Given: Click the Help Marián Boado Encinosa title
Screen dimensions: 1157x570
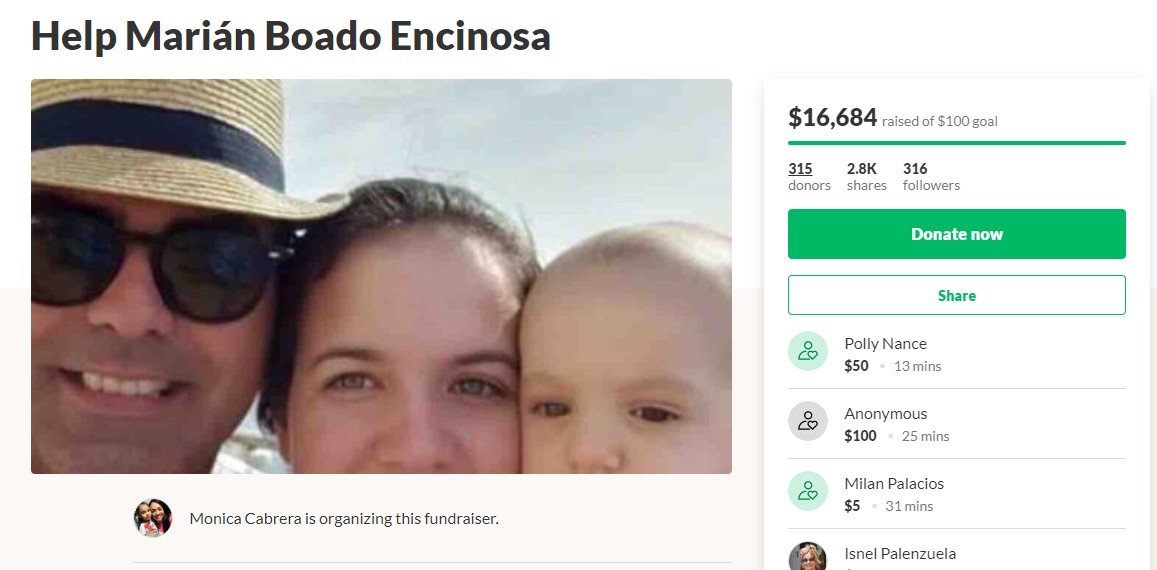Looking at the screenshot, I should 291,35.
